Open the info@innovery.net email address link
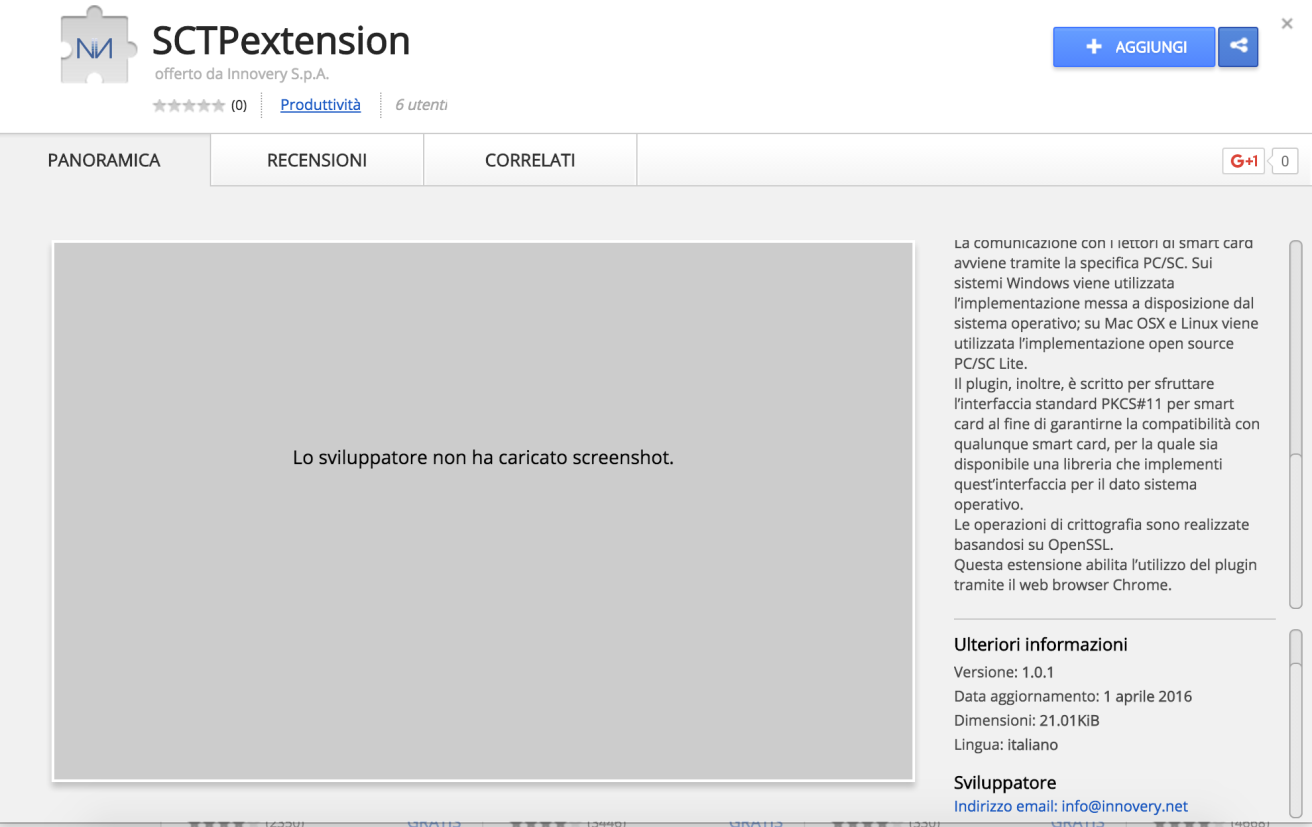 tap(1071, 806)
